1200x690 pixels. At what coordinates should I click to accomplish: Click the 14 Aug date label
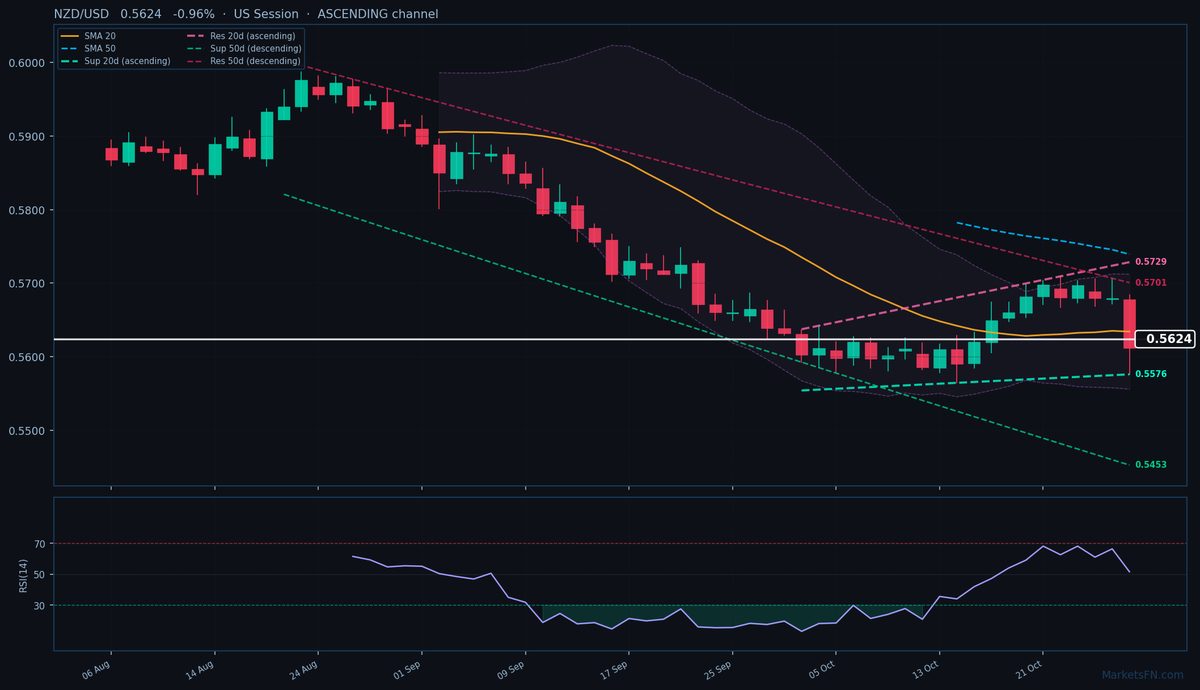pyautogui.click(x=200, y=668)
